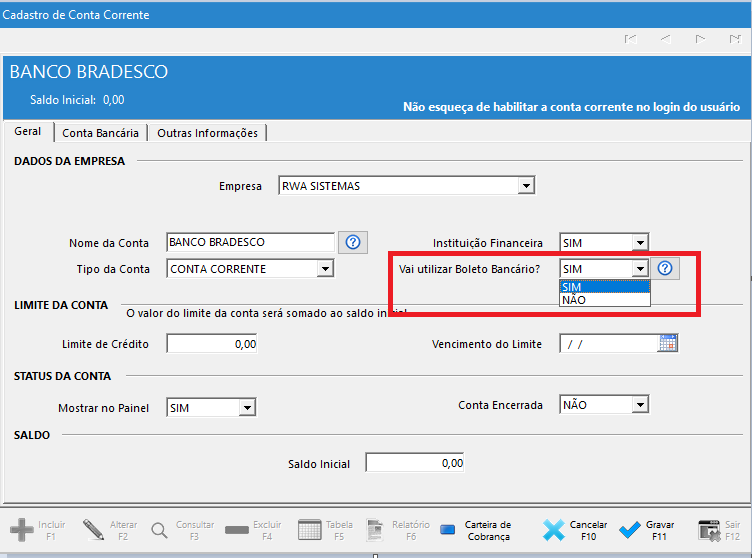This screenshot has width=752, height=558.
Task: Open help icon beside Nome da Conta
Action: click(x=353, y=242)
